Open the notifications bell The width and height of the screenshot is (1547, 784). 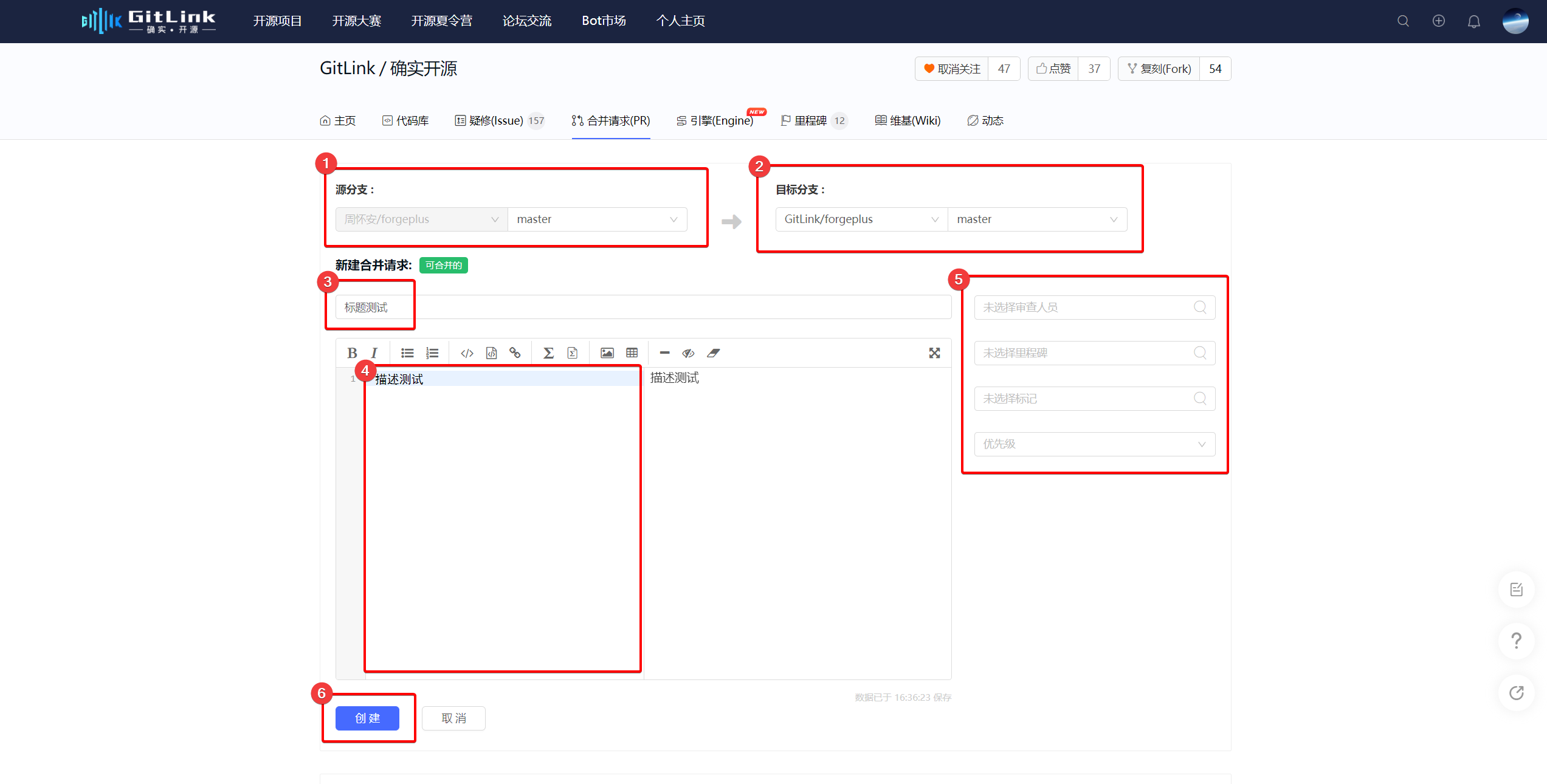click(1474, 21)
